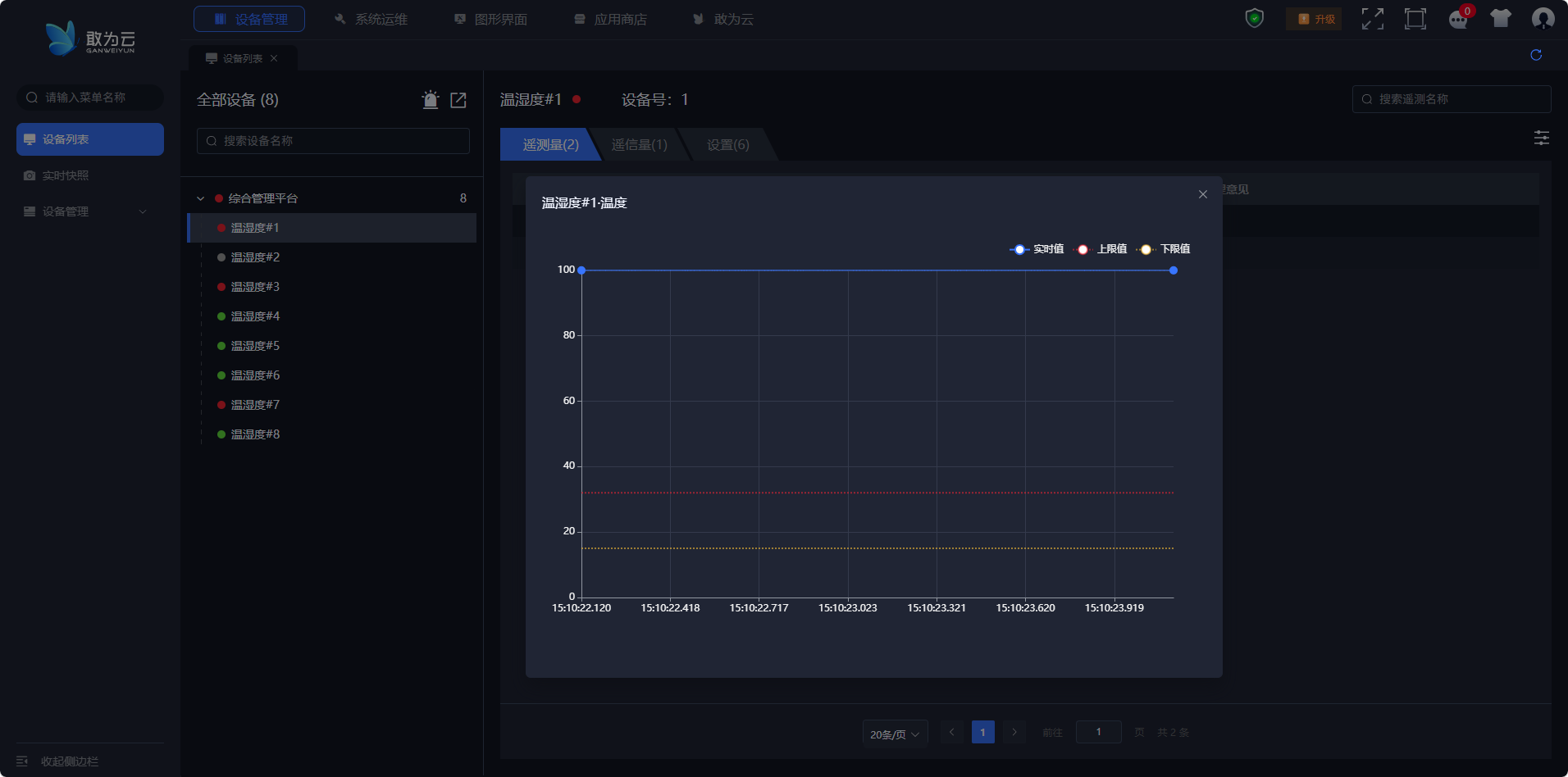Image resolution: width=1568 pixels, height=777 pixels.
Task: Open the message notifications chat icon
Action: 1458,19
